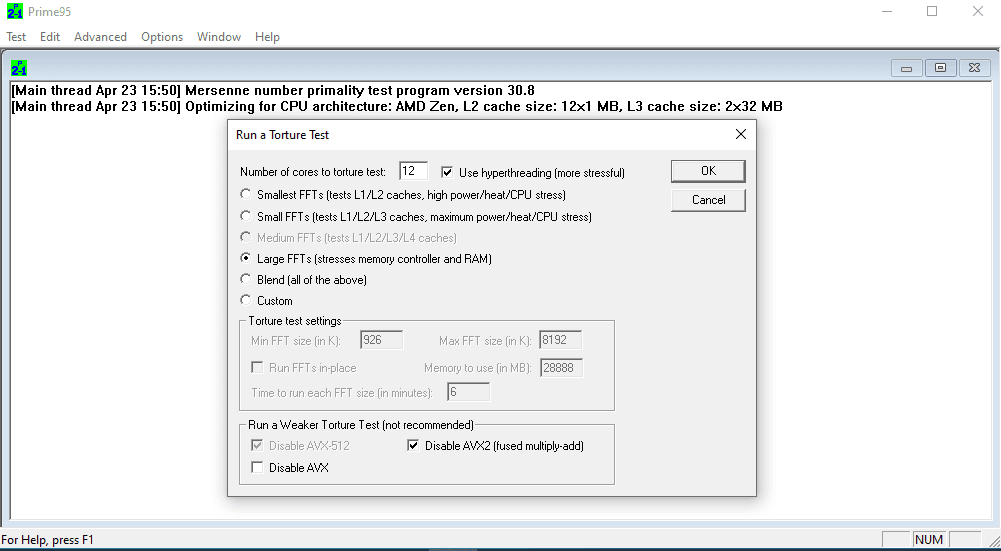Click the Min FFT size field
This screenshot has height=551, width=1001.
tap(382, 340)
